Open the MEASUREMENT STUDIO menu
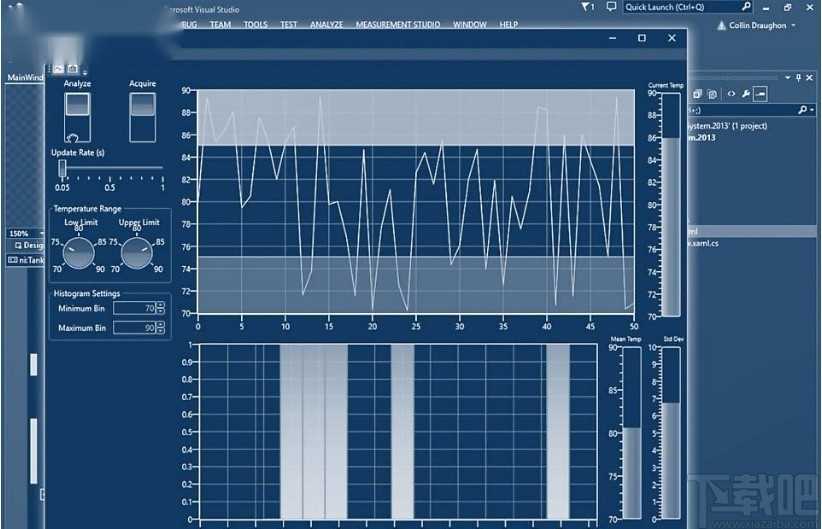This screenshot has width=822, height=529. pos(398,25)
